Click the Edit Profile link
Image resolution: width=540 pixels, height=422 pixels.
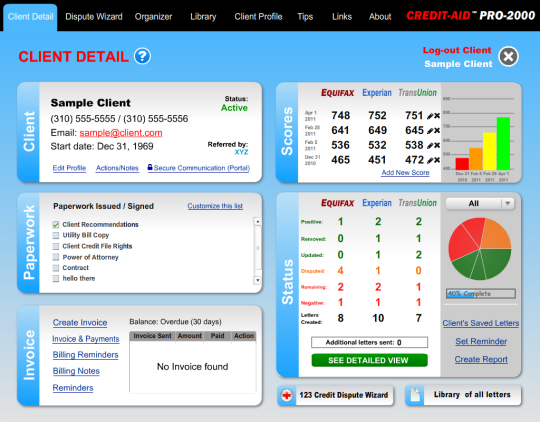pyautogui.click(x=69, y=168)
